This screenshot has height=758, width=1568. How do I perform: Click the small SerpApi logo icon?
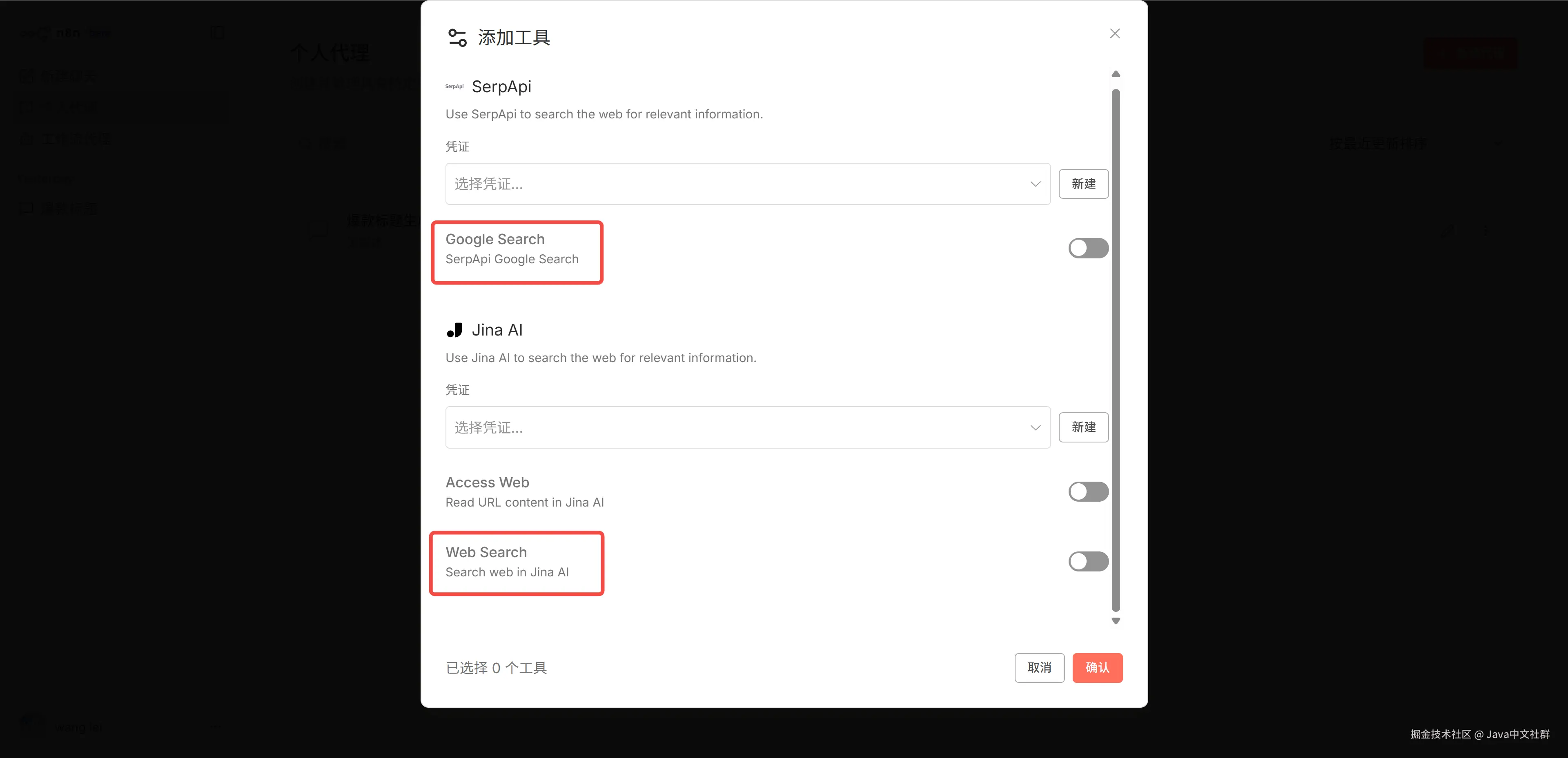[454, 87]
